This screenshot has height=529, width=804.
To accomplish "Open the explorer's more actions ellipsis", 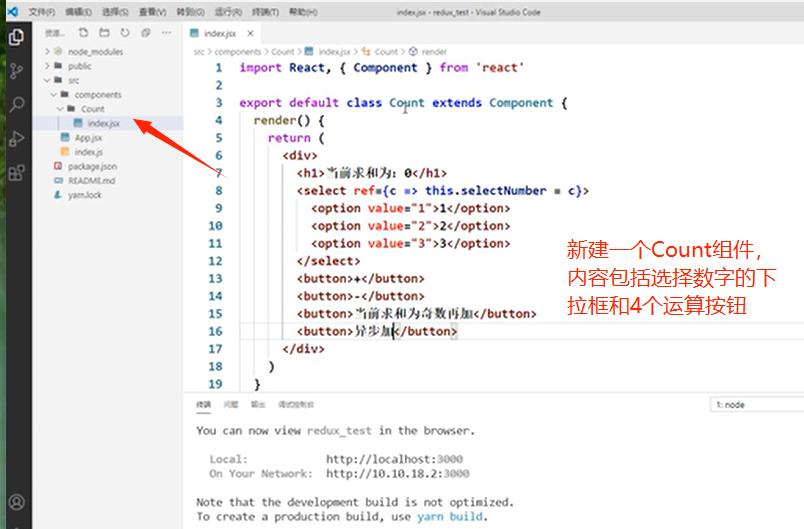I will [167, 33].
